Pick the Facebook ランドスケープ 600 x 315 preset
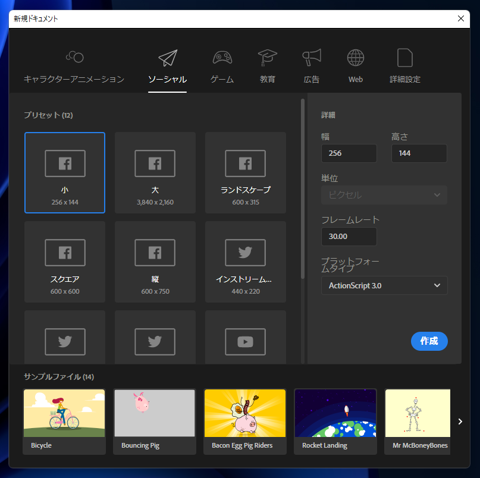Viewport: 480px width, 478px height. pyautogui.click(x=246, y=173)
